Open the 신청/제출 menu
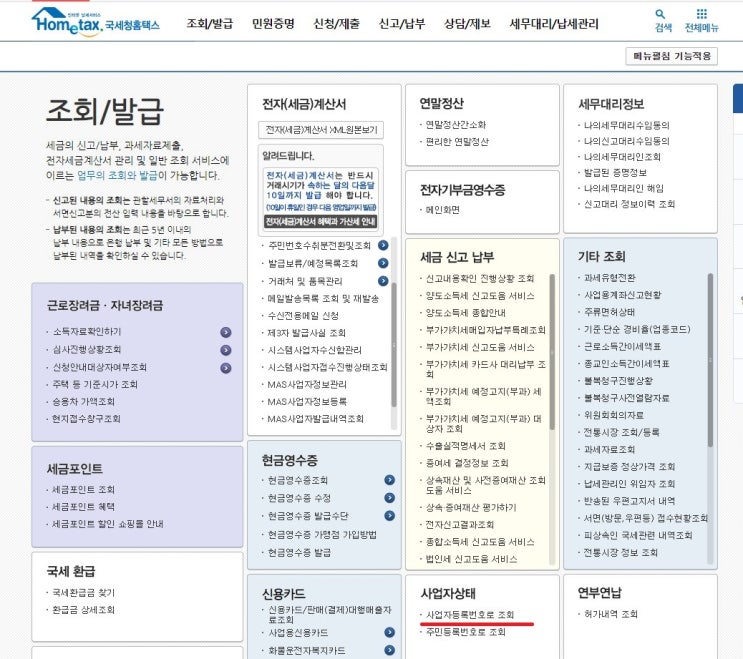743x659 pixels. (x=336, y=24)
